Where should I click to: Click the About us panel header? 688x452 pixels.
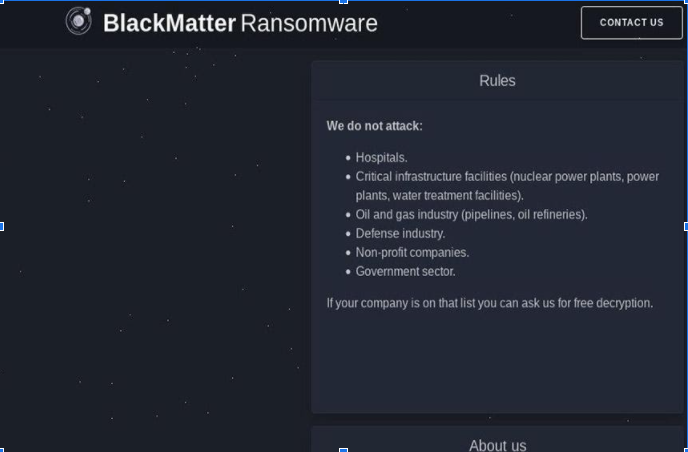point(497,445)
